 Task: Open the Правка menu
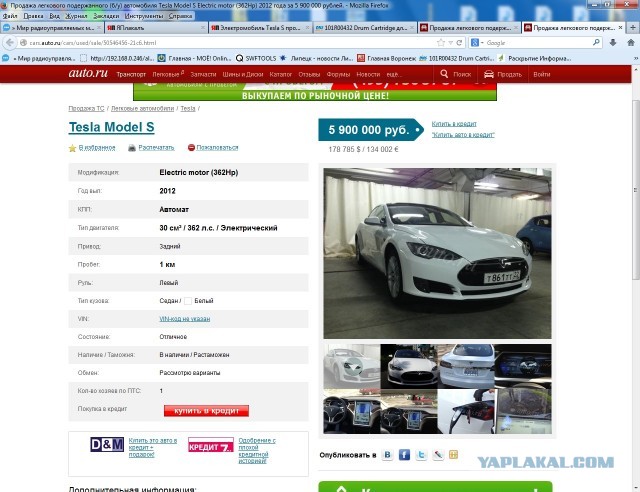point(33,16)
